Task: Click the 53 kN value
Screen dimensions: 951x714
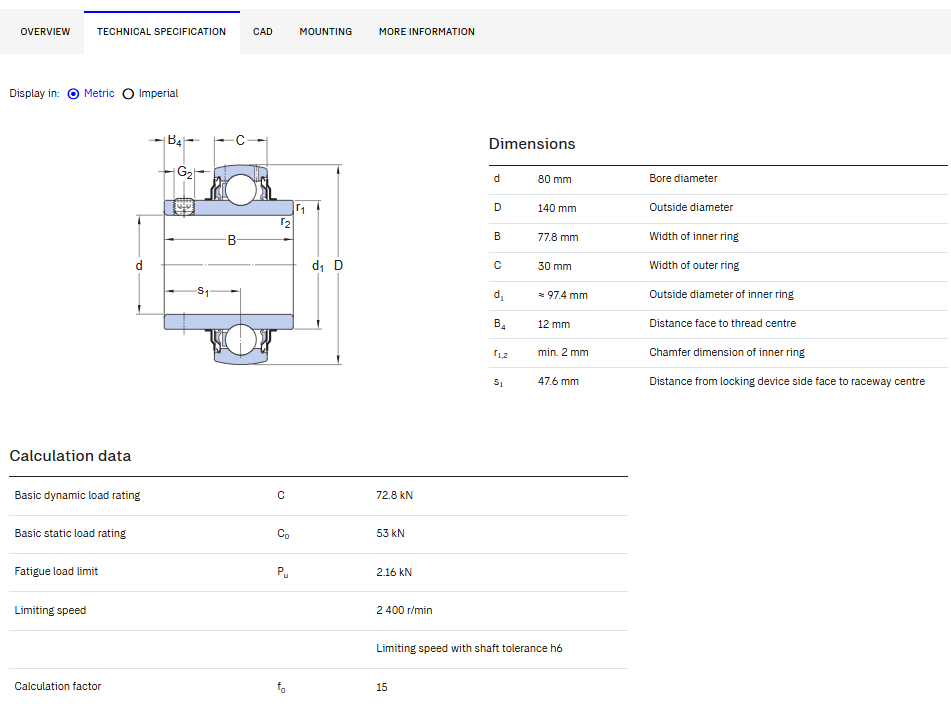Action: tap(390, 533)
